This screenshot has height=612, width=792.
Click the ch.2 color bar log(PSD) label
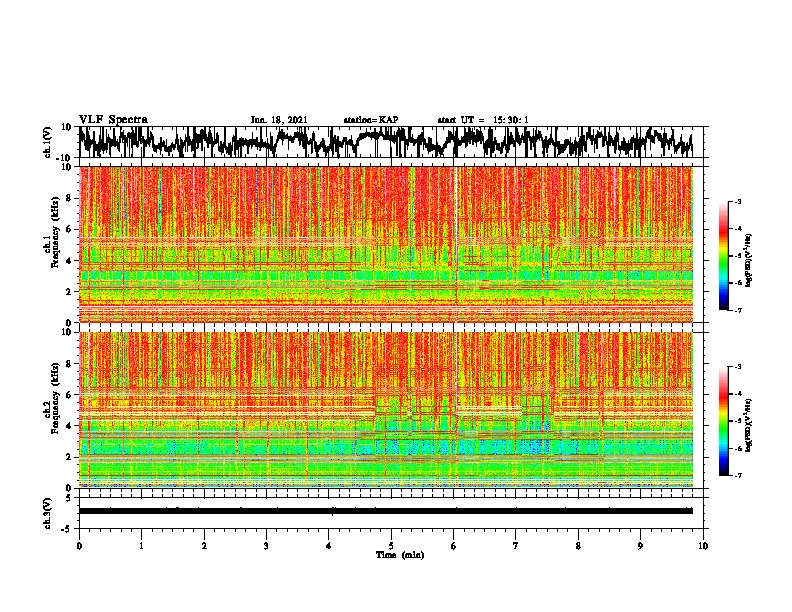tap(748, 425)
